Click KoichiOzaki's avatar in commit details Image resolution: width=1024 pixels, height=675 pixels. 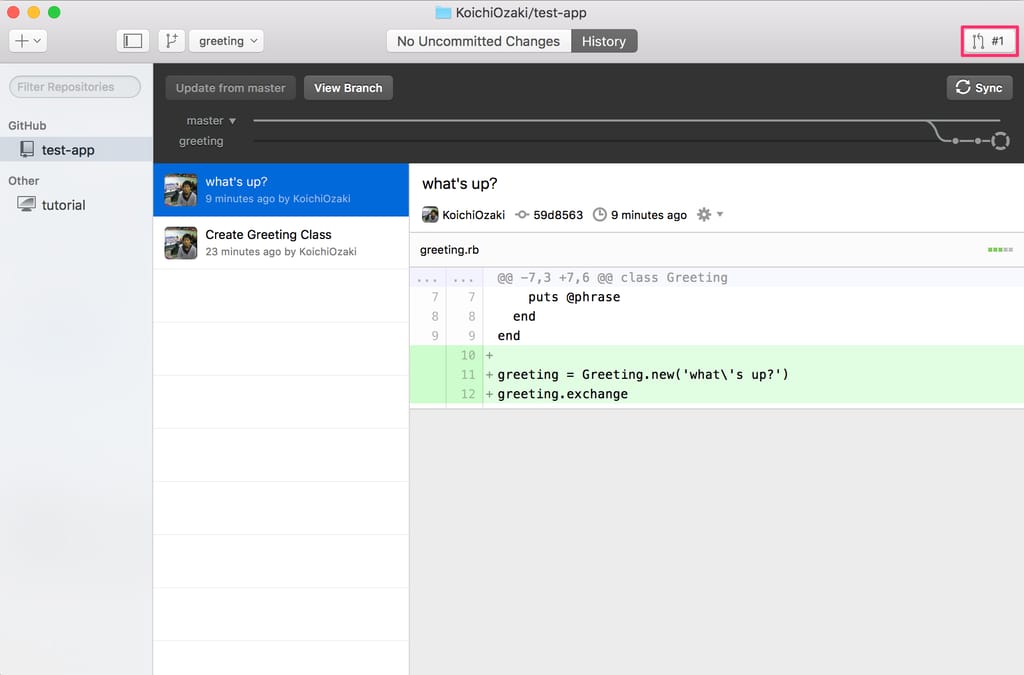click(429, 213)
